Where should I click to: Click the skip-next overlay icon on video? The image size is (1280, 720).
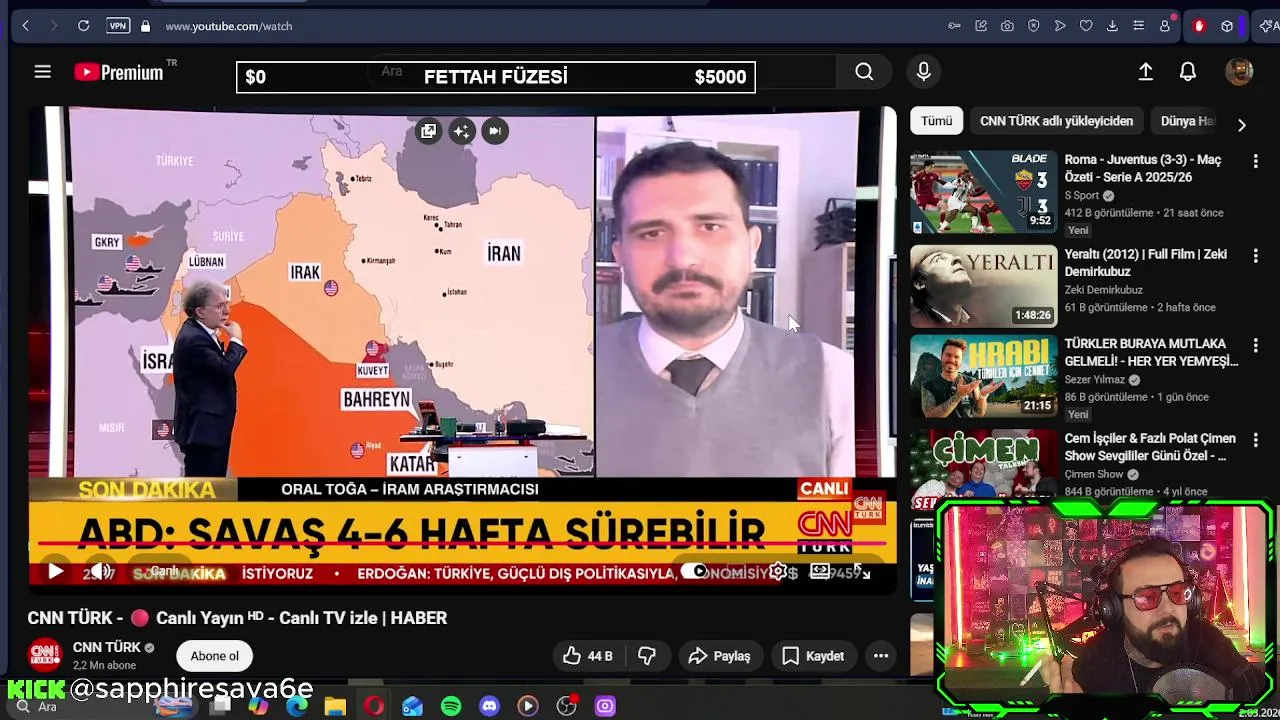click(494, 131)
